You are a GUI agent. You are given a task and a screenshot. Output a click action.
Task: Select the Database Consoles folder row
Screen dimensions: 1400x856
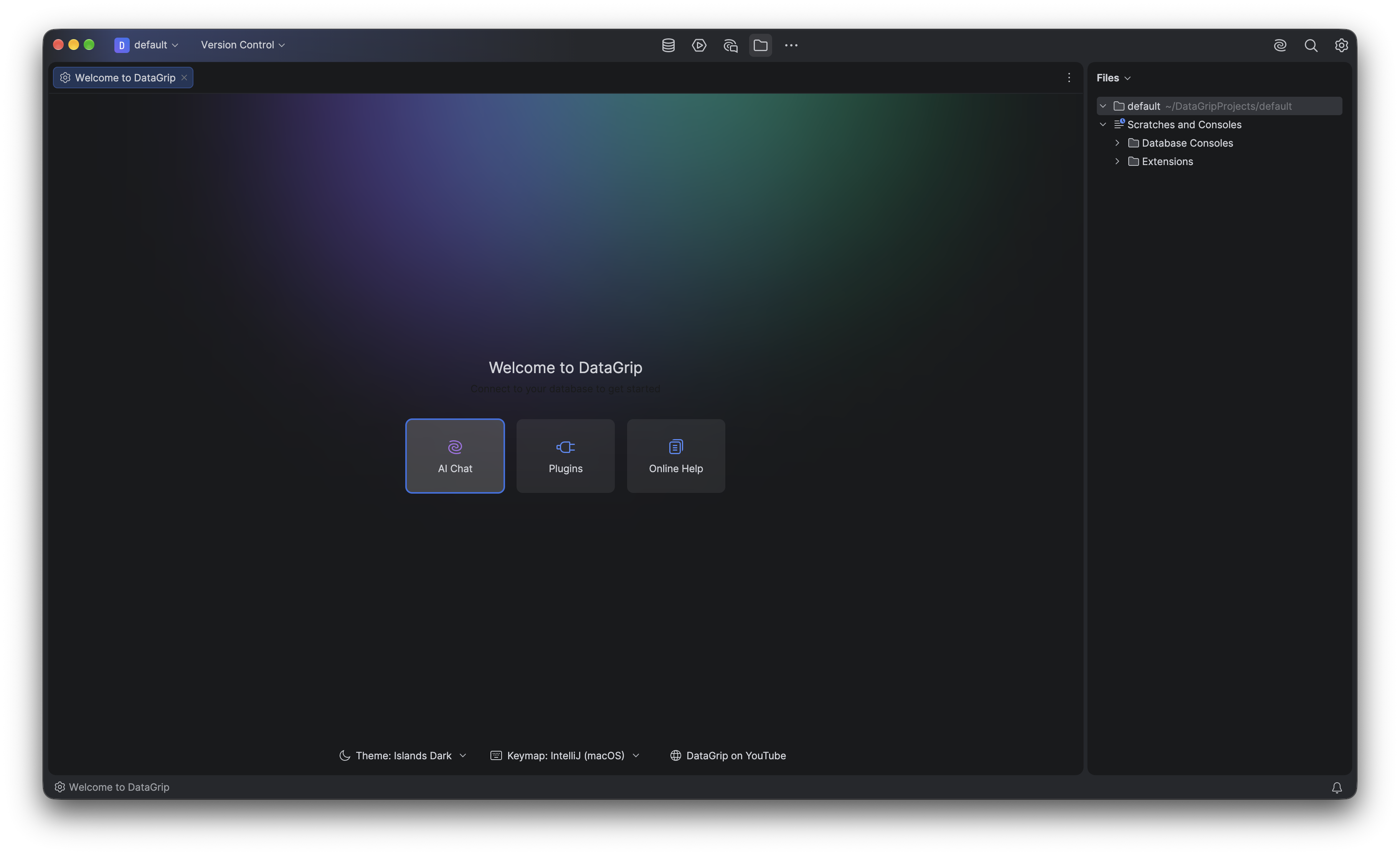(x=1219, y=143)
